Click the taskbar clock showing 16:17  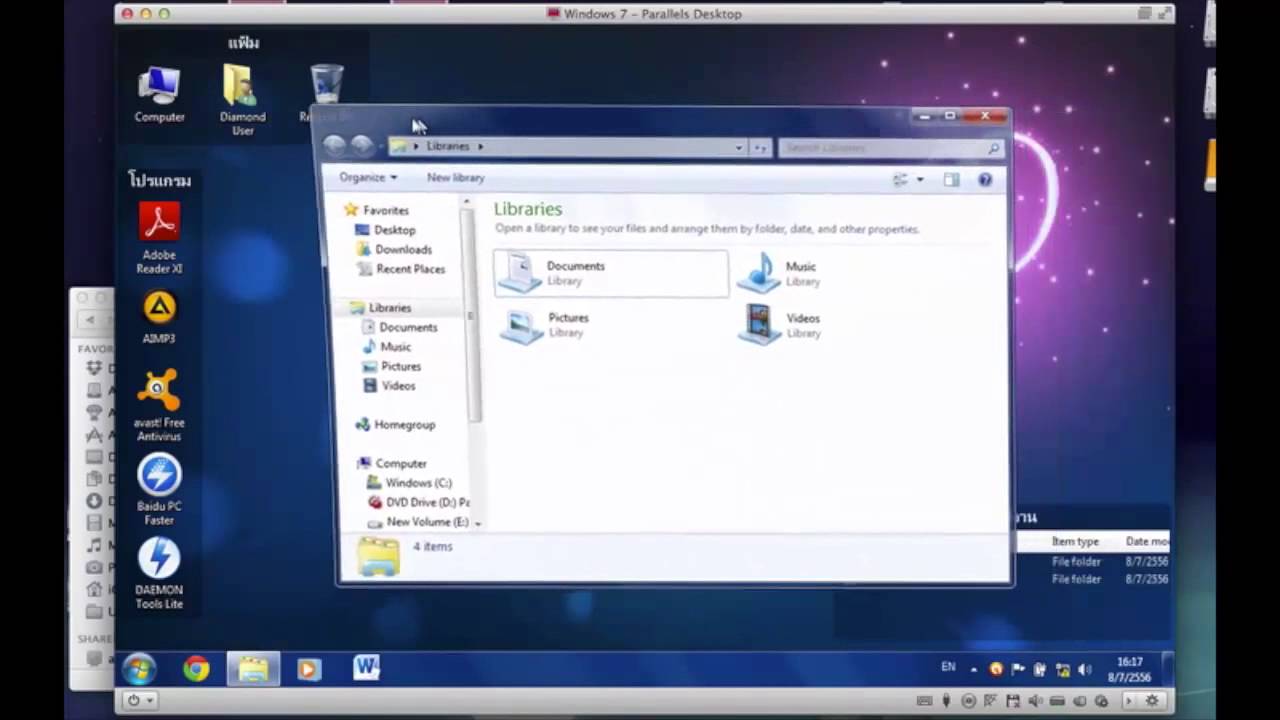(x=1129, y=669)
